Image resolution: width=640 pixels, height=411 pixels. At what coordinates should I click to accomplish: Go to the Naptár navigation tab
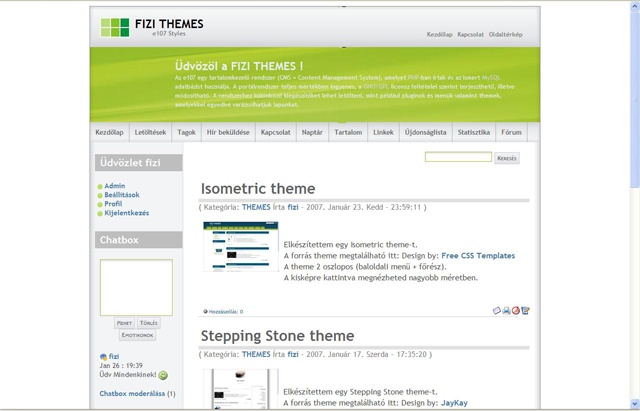(x=312, y=132)
